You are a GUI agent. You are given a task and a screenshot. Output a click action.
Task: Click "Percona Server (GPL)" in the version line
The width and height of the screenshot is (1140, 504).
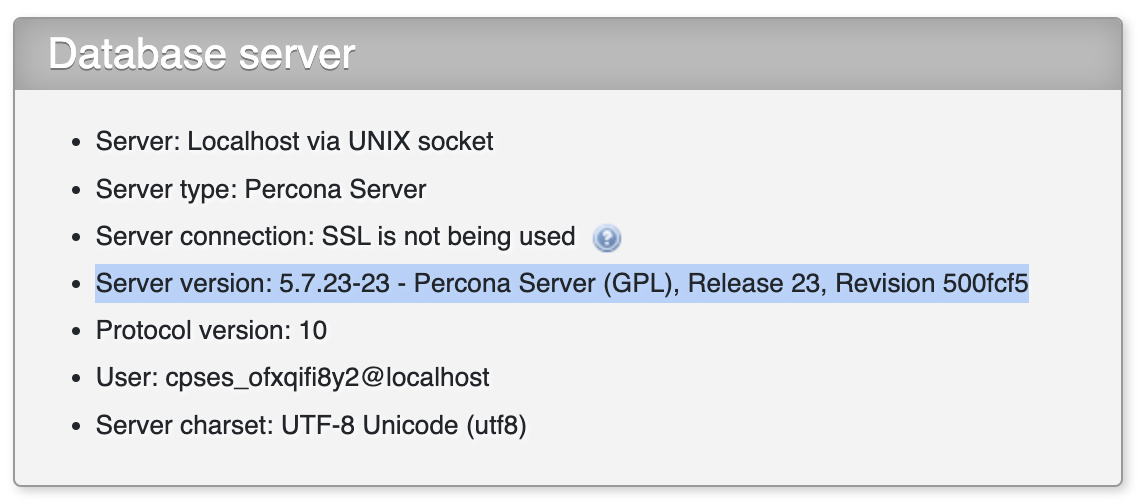[x=547, y=284]
